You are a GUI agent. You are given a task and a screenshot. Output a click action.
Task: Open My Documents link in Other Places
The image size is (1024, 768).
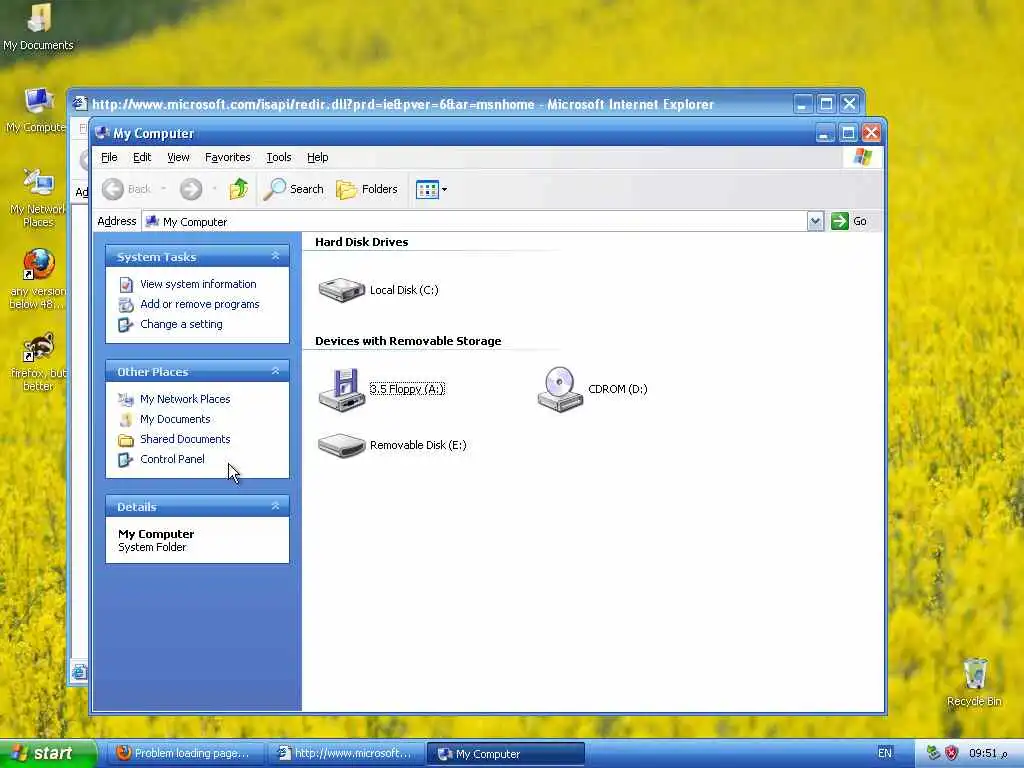click(175, 419)
